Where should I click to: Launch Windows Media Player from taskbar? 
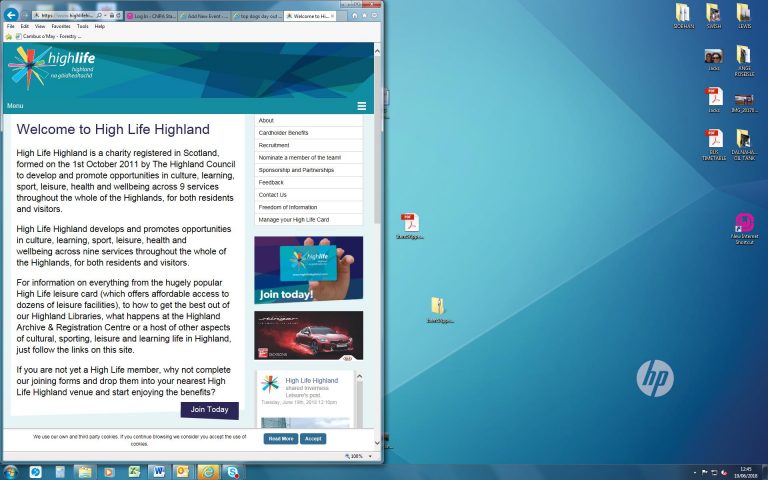pyautogui.click(x=109, y=472)
